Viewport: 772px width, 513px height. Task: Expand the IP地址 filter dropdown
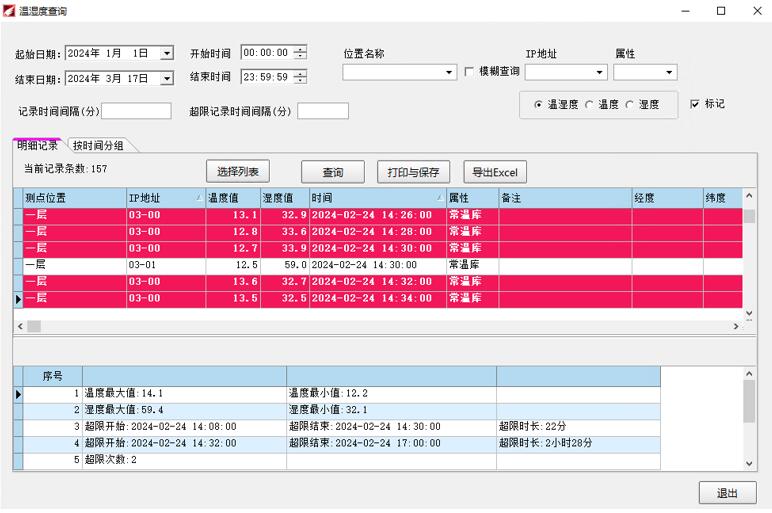click(x=600, y=73)
